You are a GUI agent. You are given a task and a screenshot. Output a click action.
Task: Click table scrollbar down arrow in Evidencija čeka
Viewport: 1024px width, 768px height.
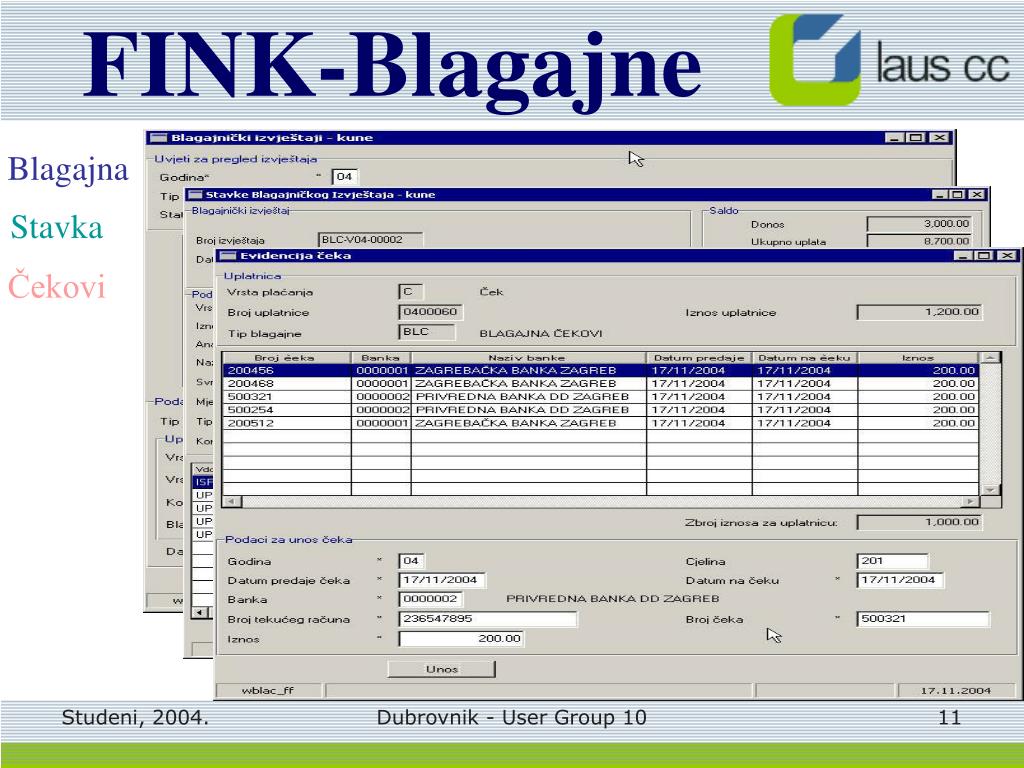pos(991,489)
